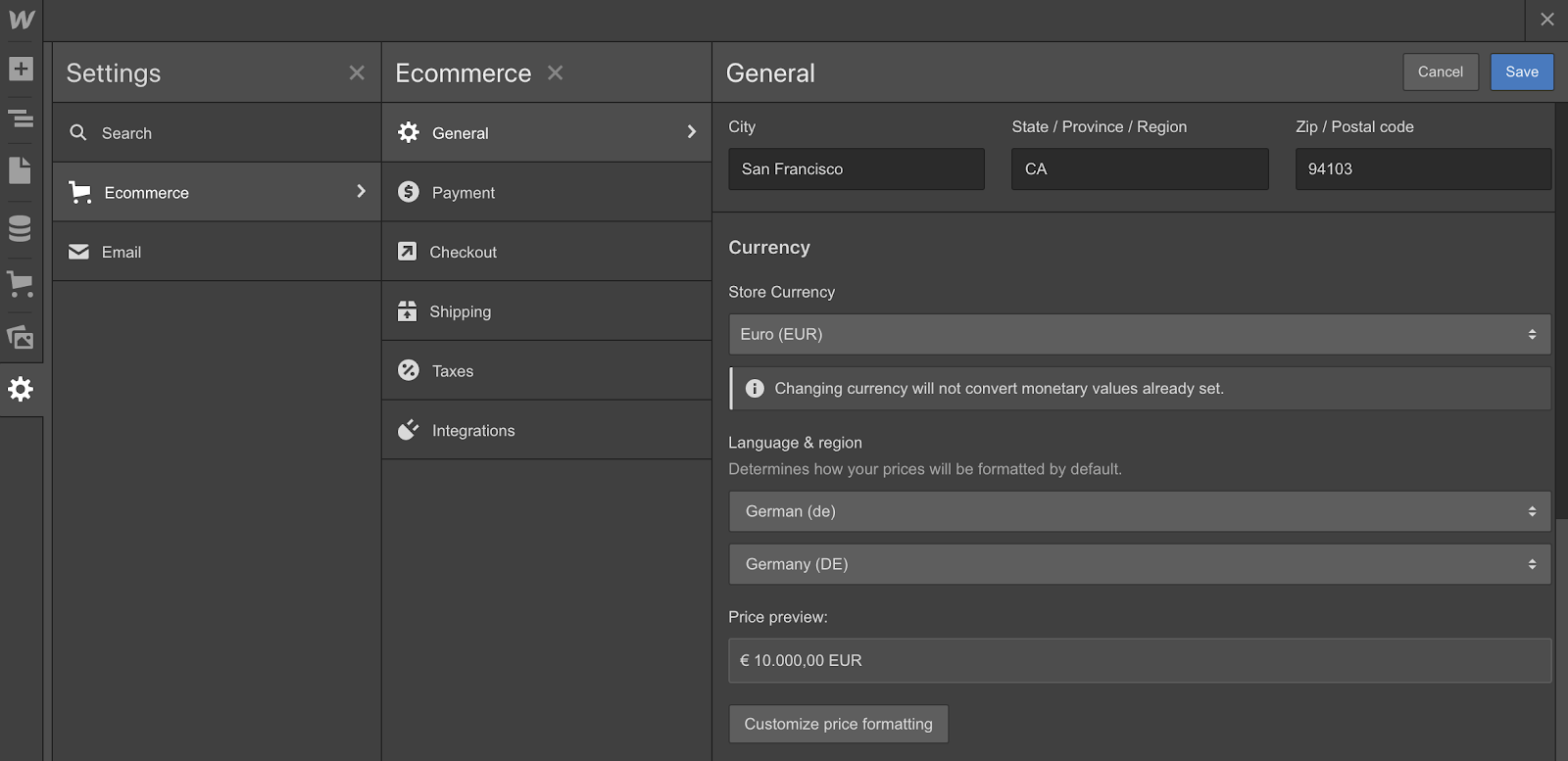Click the 'Store Currency' label
This screenshot has width=1568, height=761.
pyautogui.click(x=781, y=292)
